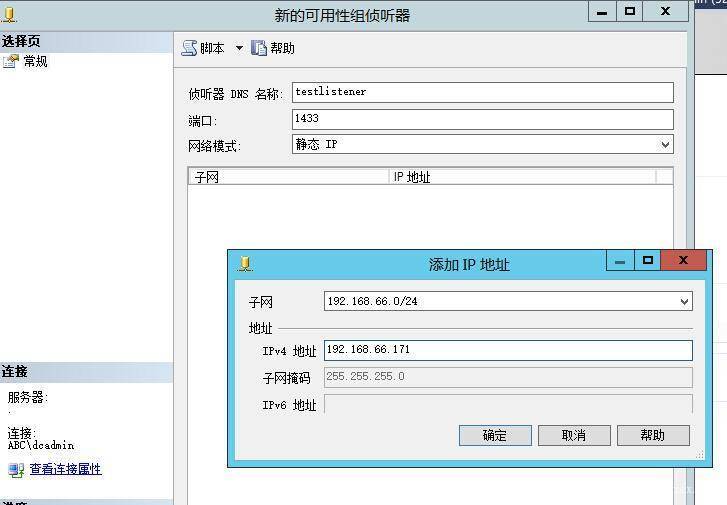Click the 添加 IP 地址 dialog title icon
The width and height of the screenshot is (727, 505).
(x=245, y=264)
